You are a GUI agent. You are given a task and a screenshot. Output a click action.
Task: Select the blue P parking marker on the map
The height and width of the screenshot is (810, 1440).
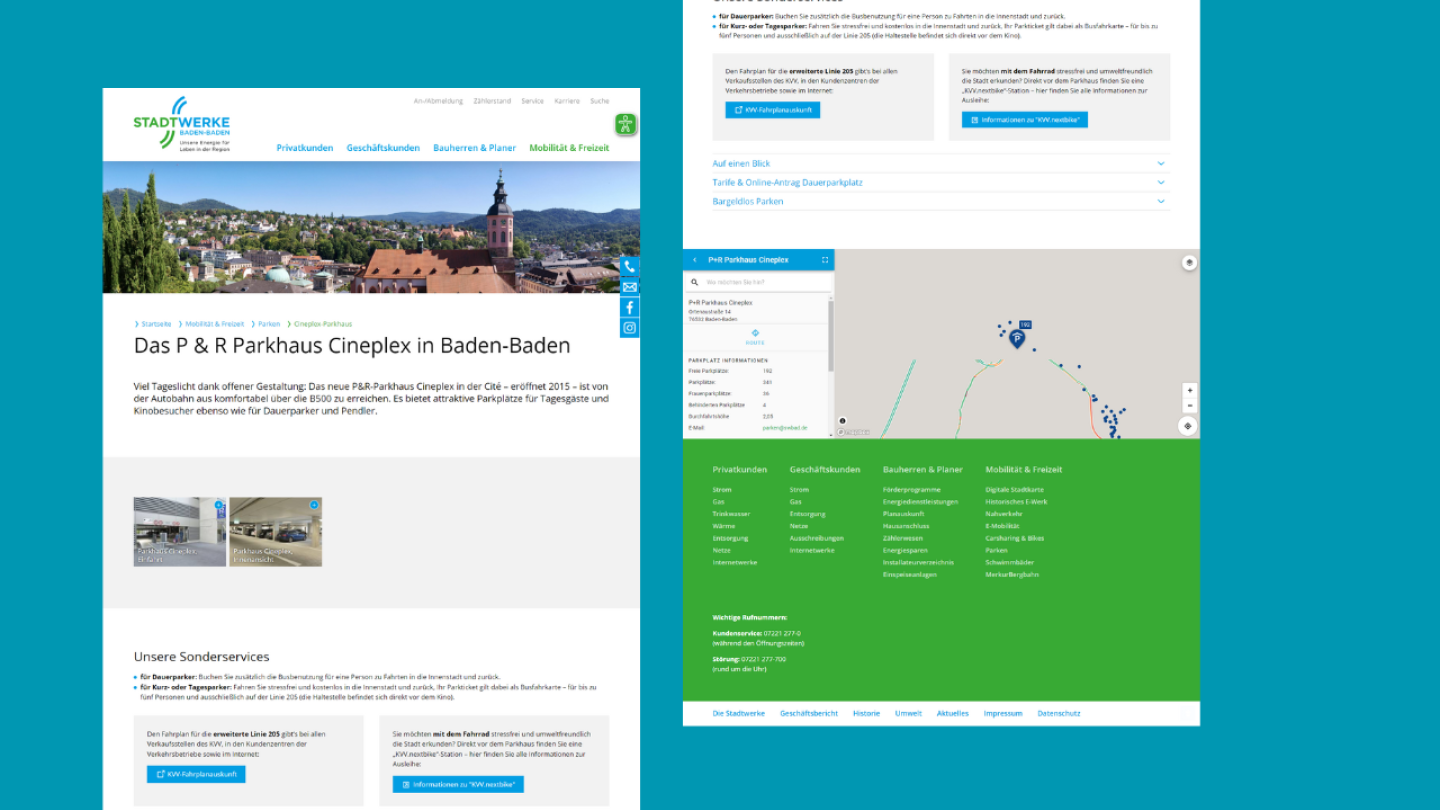[1017, 340]
